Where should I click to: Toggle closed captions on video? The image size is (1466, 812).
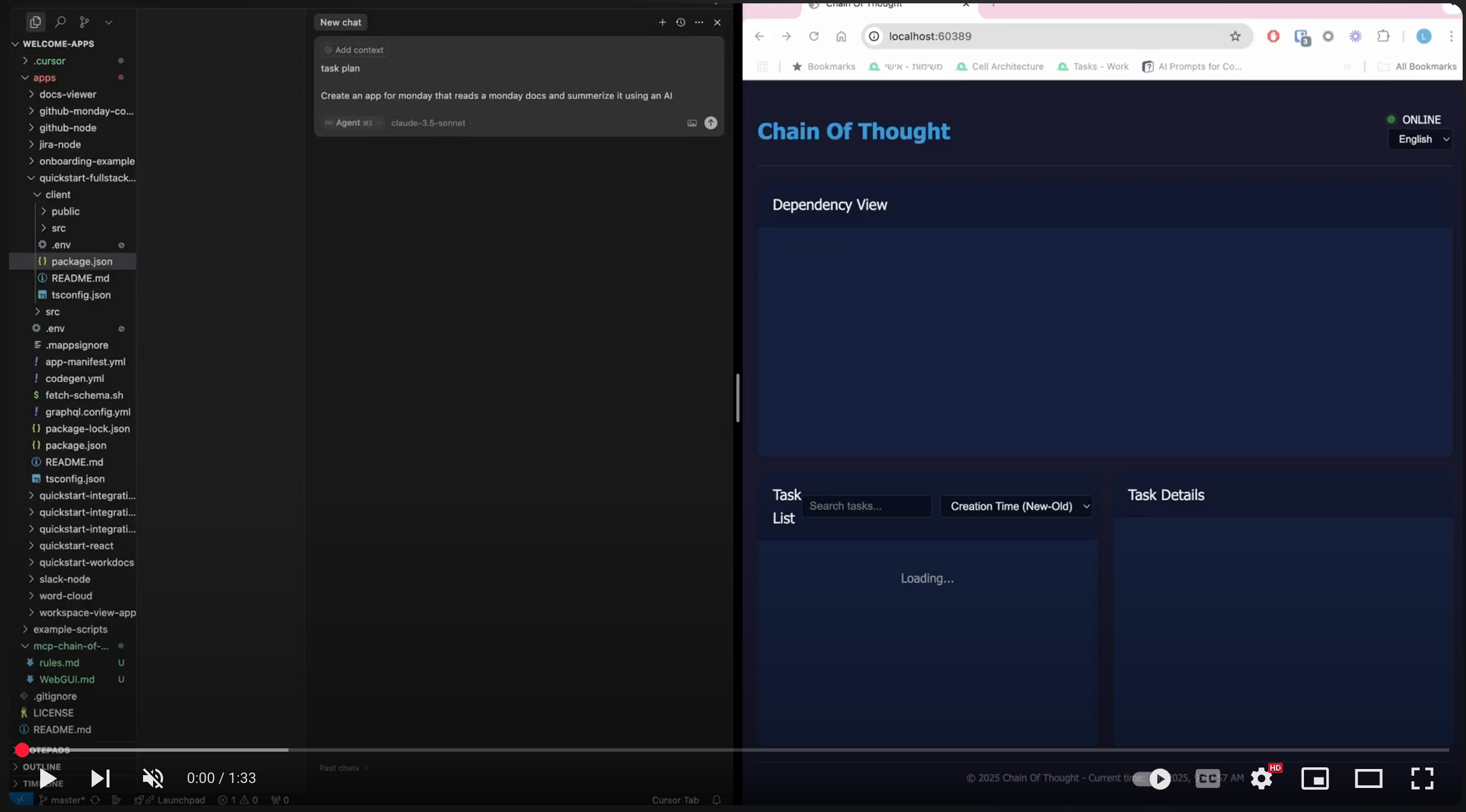click(x=1207, y=778)
